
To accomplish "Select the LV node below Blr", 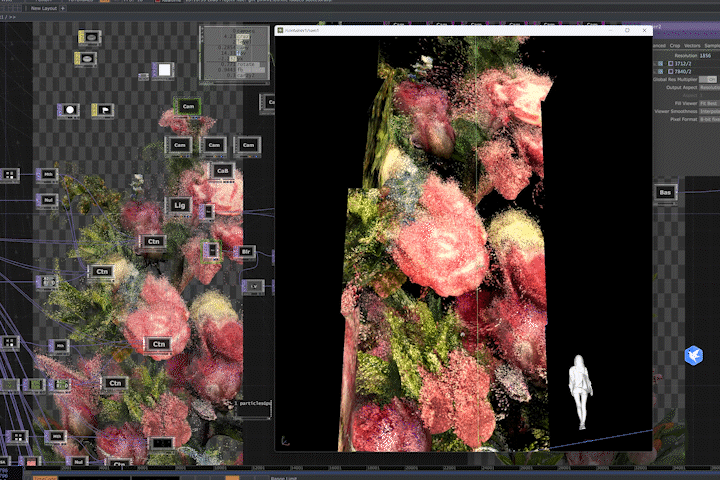I will coord(253,287).
